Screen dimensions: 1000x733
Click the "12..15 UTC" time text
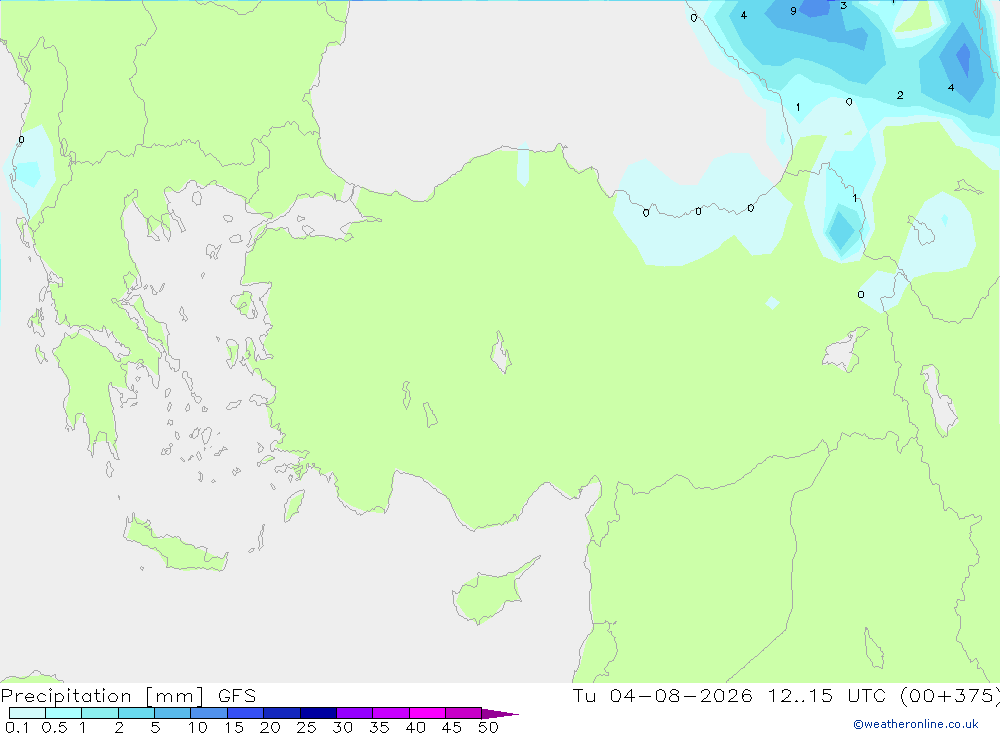point(827,695)
